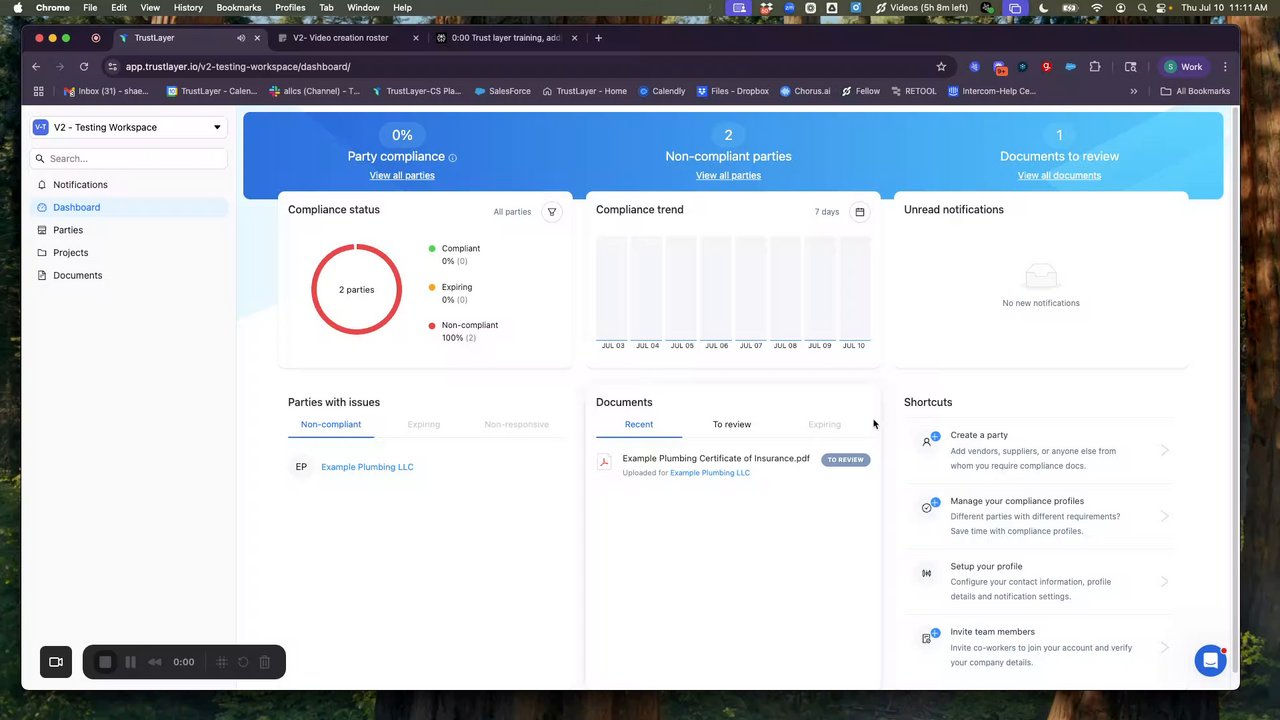Open Example Plumbing Certificate of Insurance.pdf
The width and height of the screenshot is (1280, 720).
point(716,458)
